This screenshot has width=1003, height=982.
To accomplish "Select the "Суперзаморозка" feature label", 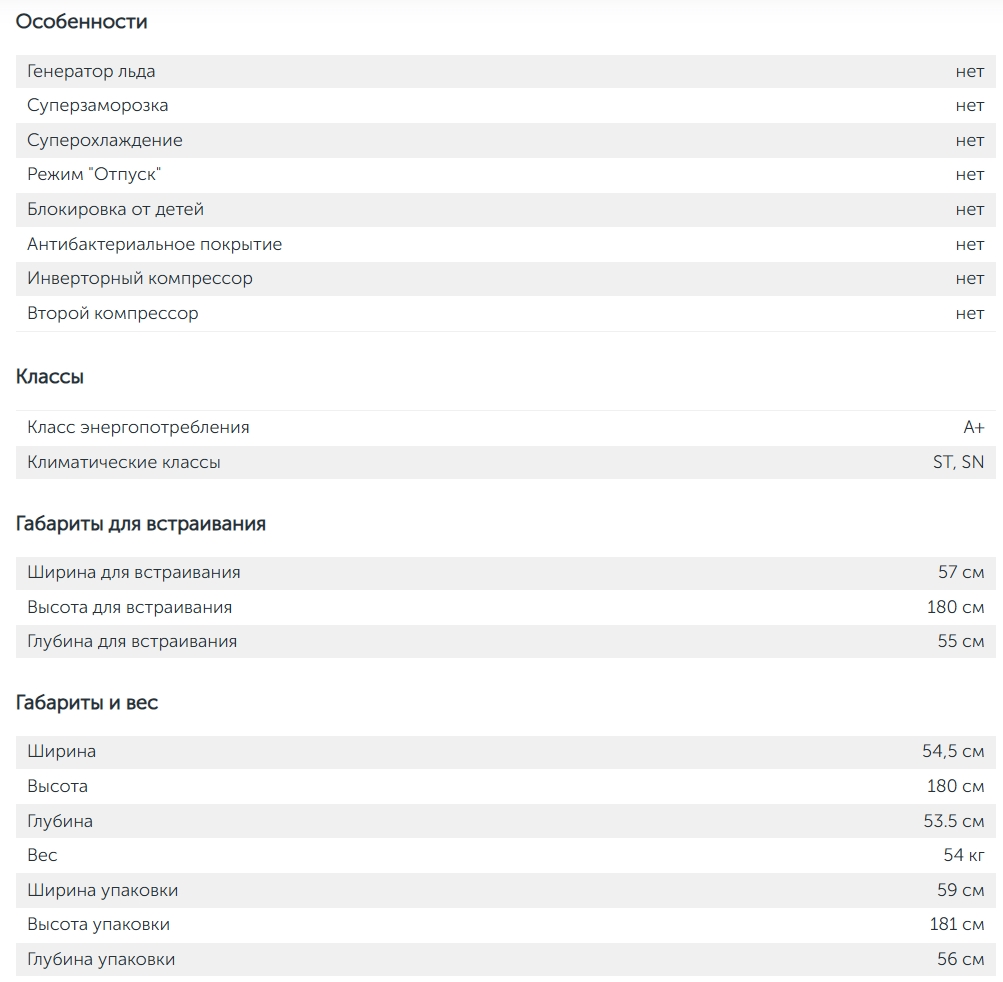I will coord(98,105).
